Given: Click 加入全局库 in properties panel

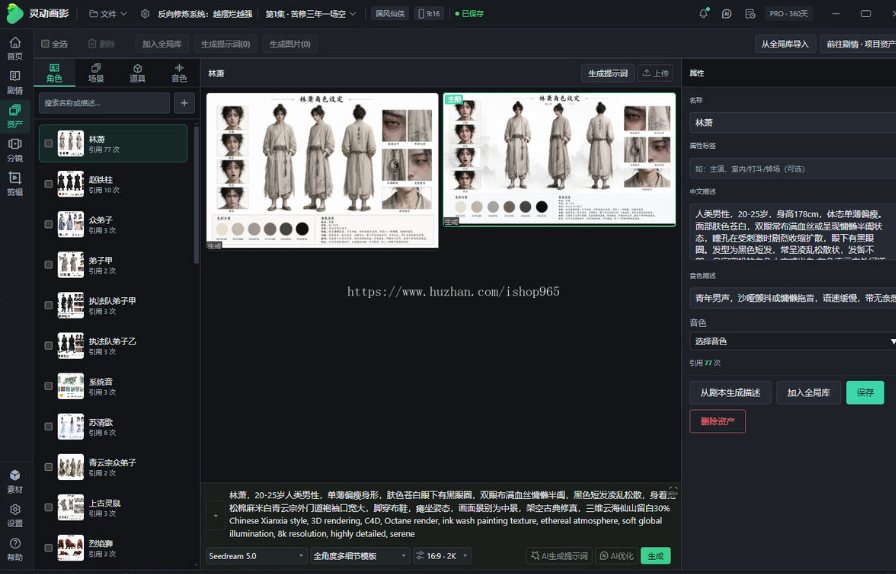Looking at the screenshot, I should (x=809, y=393).
